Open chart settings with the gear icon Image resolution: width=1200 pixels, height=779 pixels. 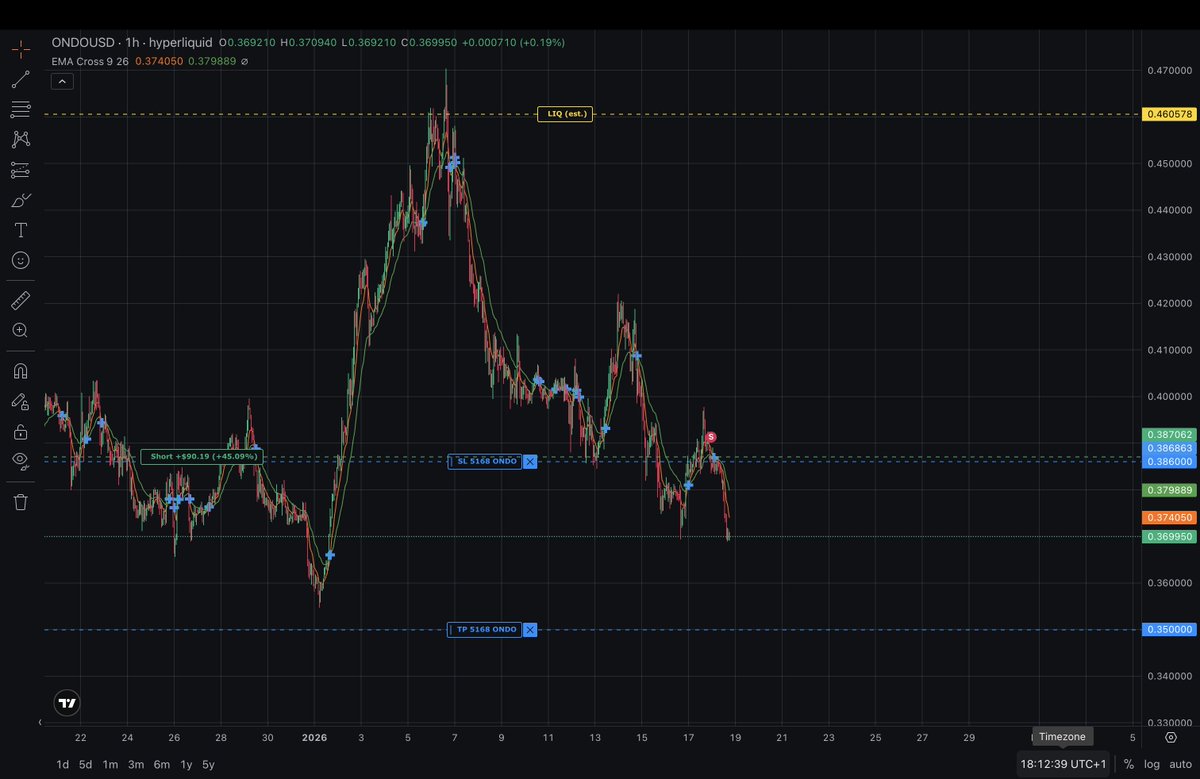pos(1171,737)
